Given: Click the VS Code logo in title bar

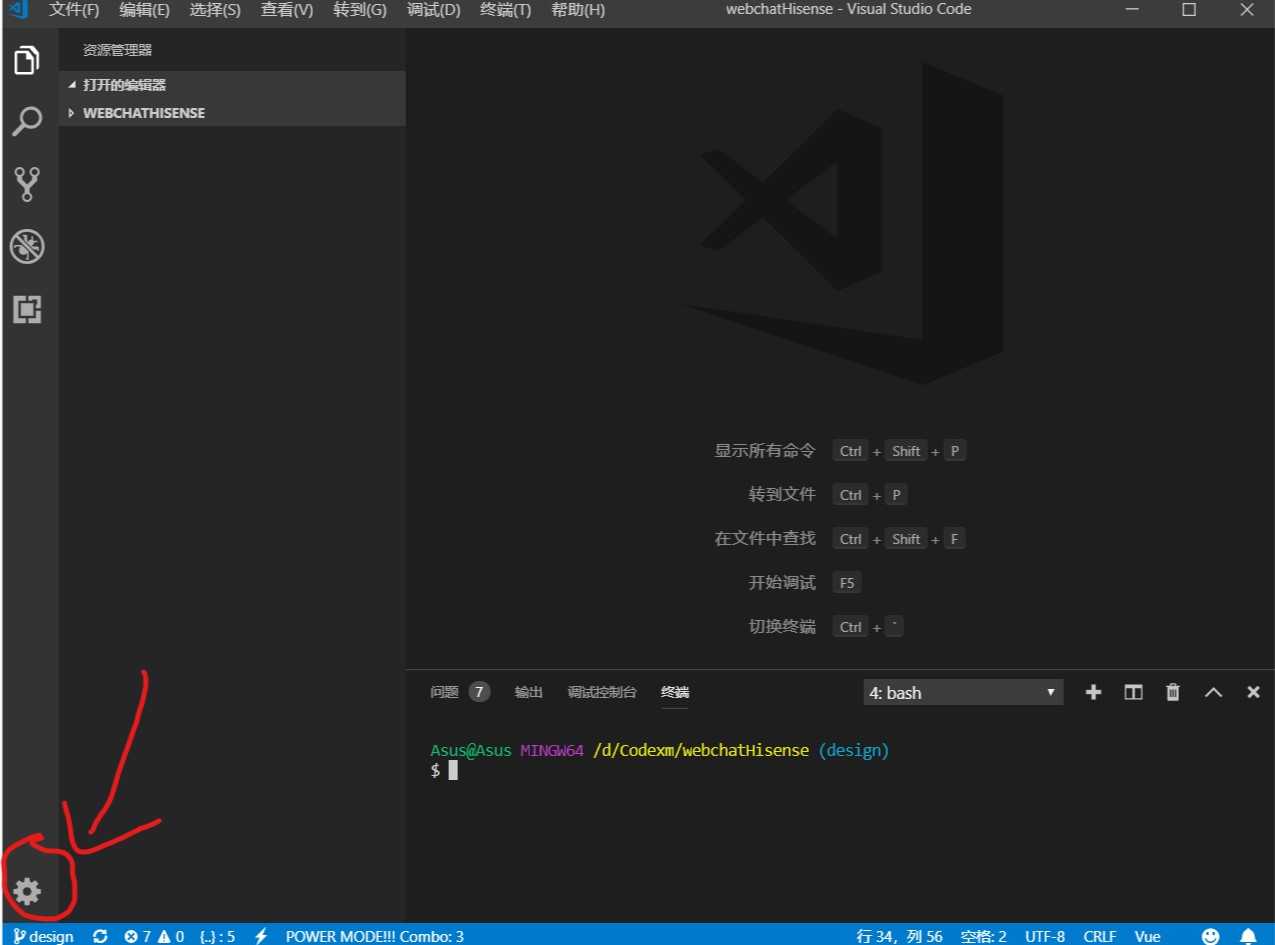Looking at the screenshot, I should 17,10.
